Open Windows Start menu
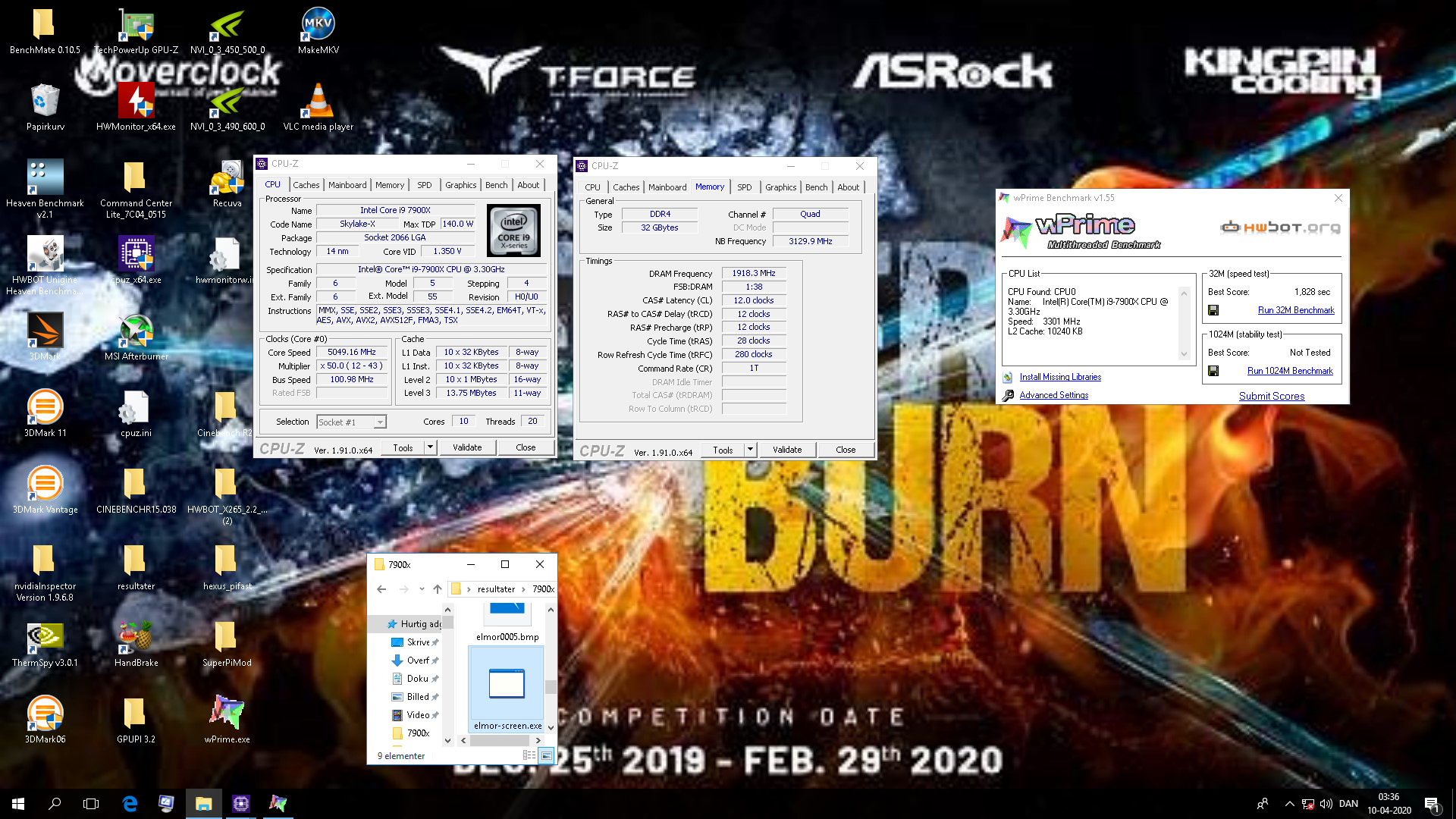This screenshot has width=1456, height=819. [x=18, y=804]
